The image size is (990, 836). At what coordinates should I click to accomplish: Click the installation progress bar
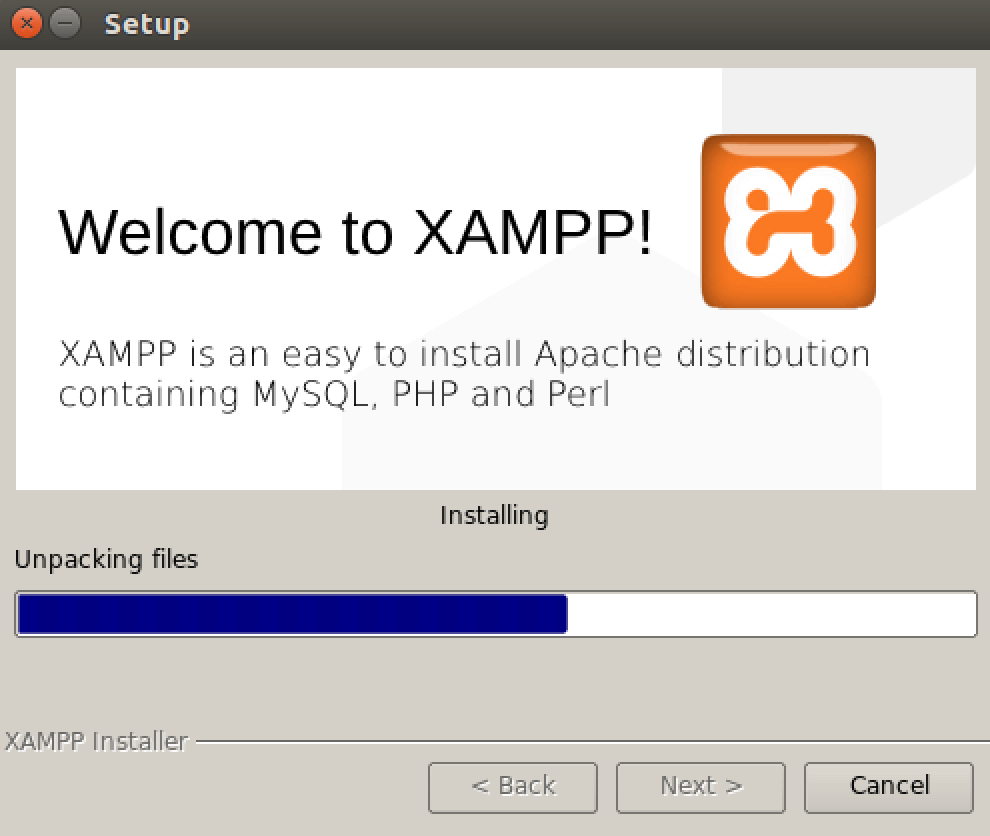coord(495,614)
